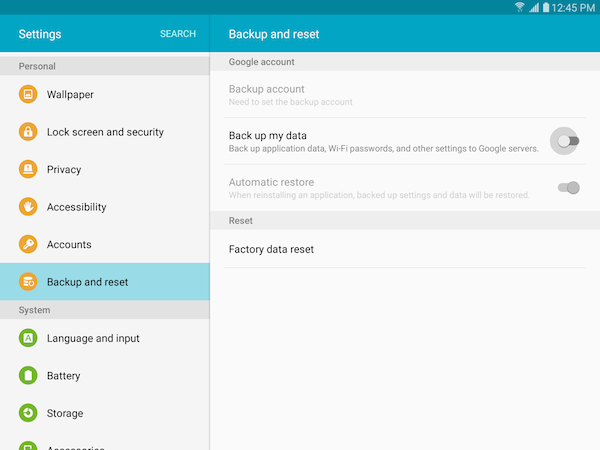Tap the battery indicator in status bar
The width and height of the screenshot is (600, 450).
pos(546,7)
